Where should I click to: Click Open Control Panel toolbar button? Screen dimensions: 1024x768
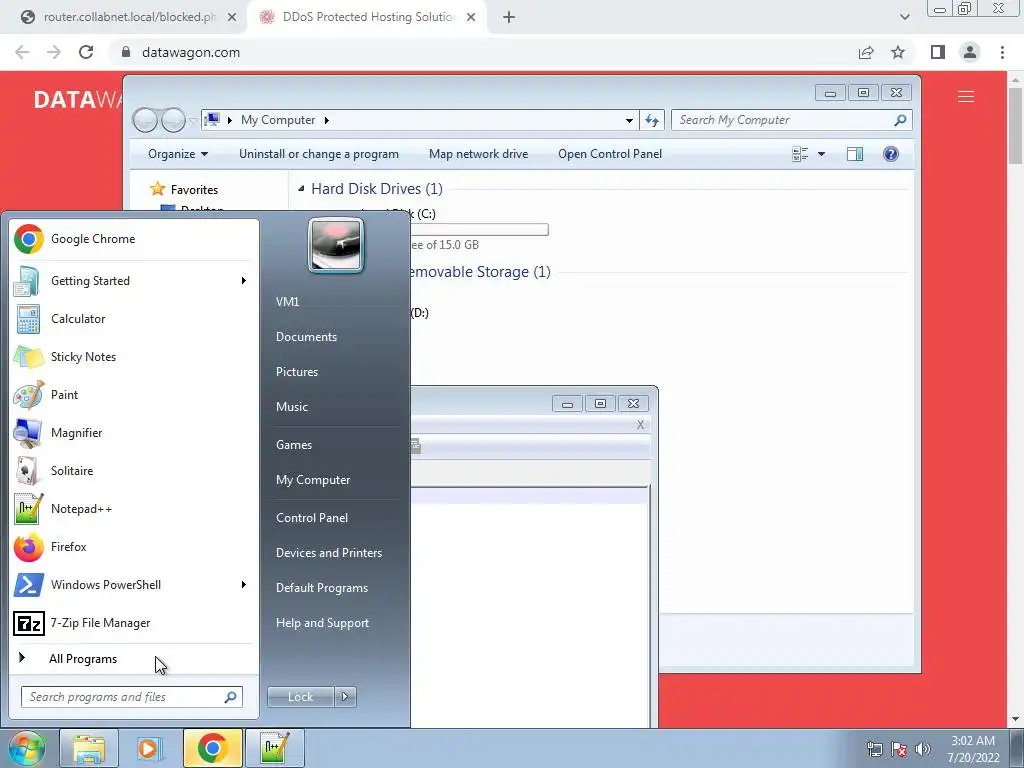610,154
